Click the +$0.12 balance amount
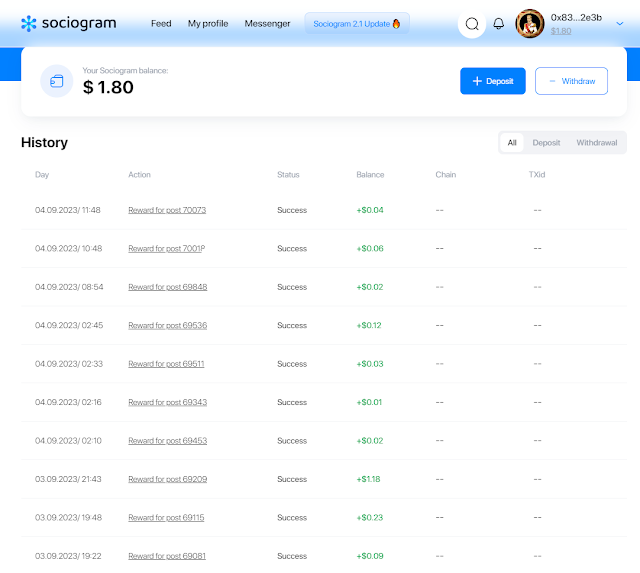 click(369, 325)
